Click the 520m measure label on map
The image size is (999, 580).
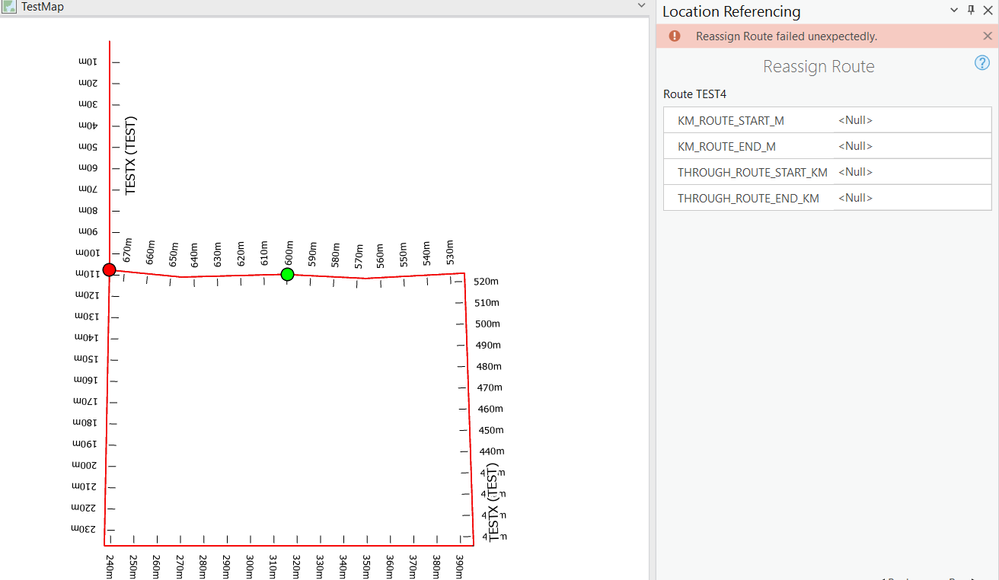pyautogui.click(x=486, y=281)
